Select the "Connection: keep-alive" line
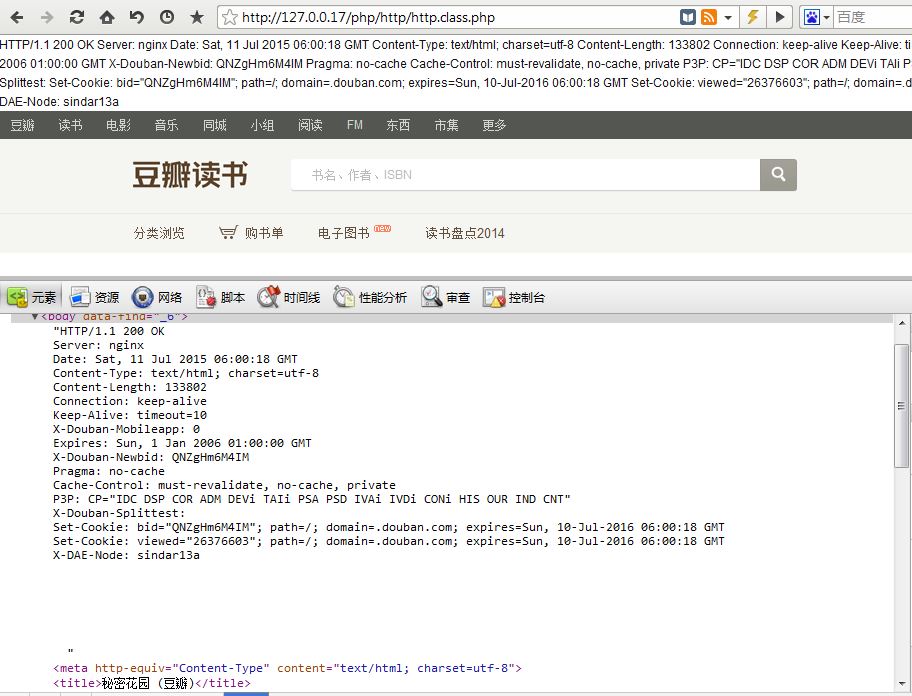 click(x=130, y=401)
